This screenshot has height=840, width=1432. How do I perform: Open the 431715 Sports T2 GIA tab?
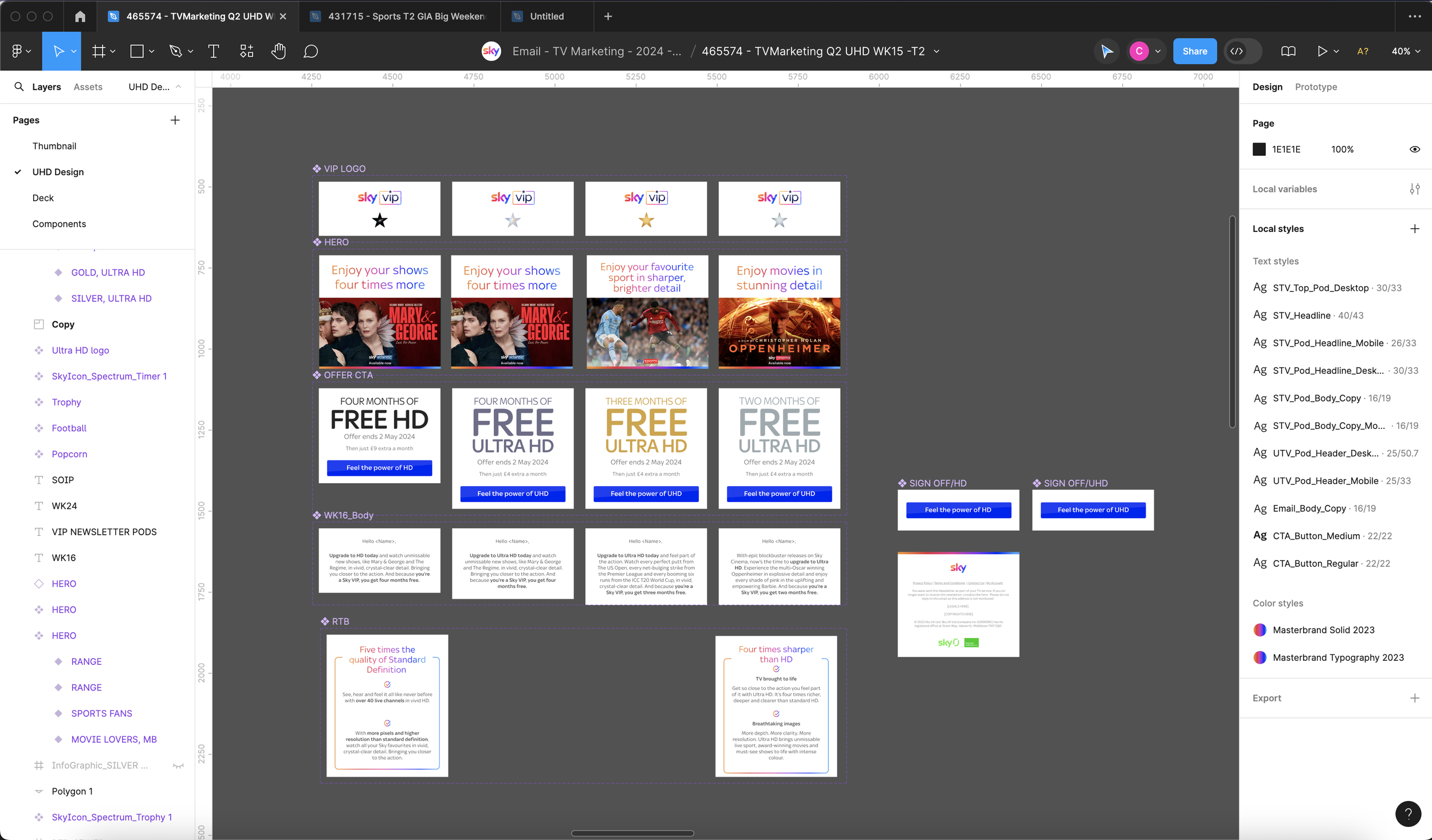click(x=399, y=16)
